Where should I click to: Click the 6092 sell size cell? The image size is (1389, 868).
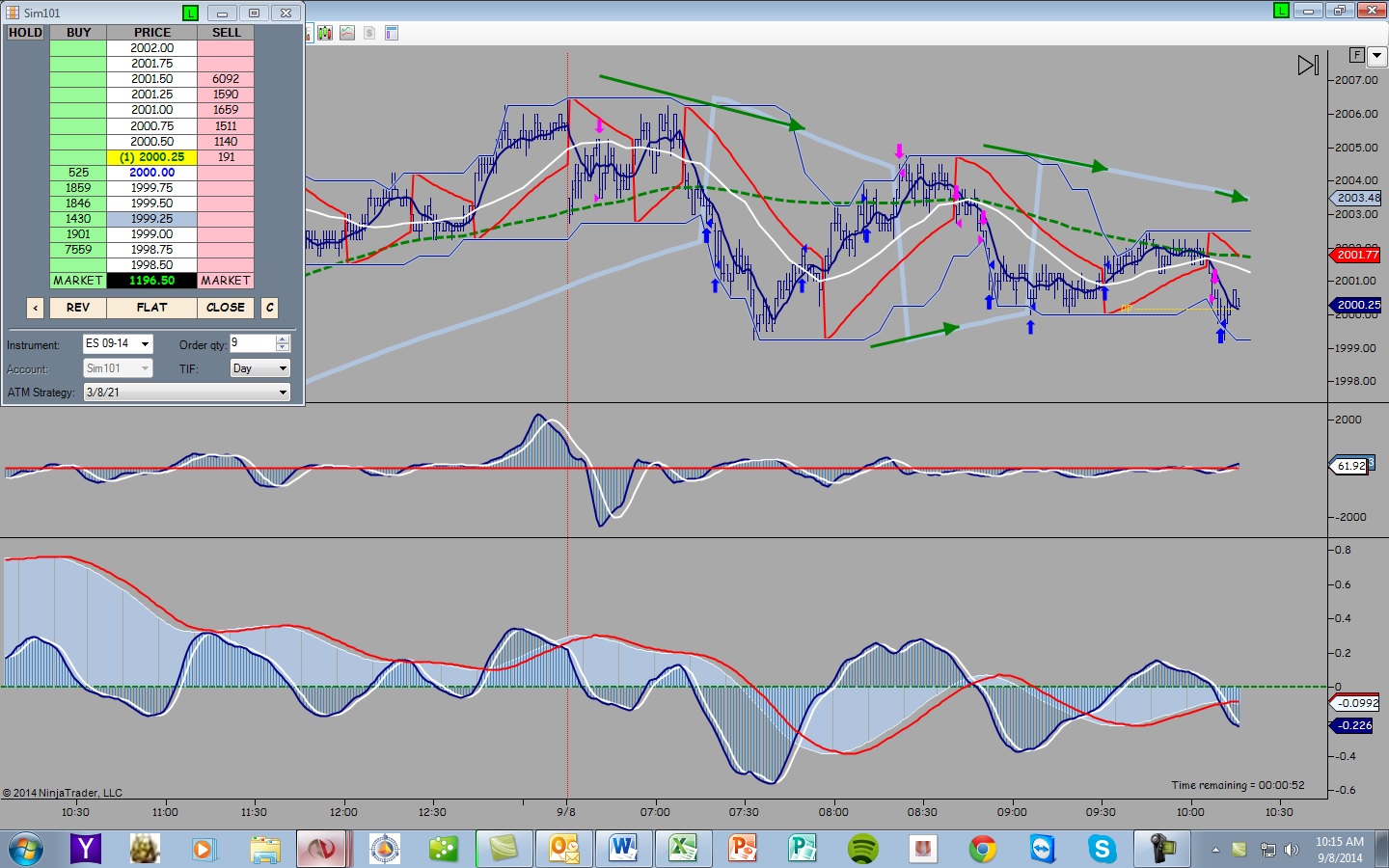226,79
